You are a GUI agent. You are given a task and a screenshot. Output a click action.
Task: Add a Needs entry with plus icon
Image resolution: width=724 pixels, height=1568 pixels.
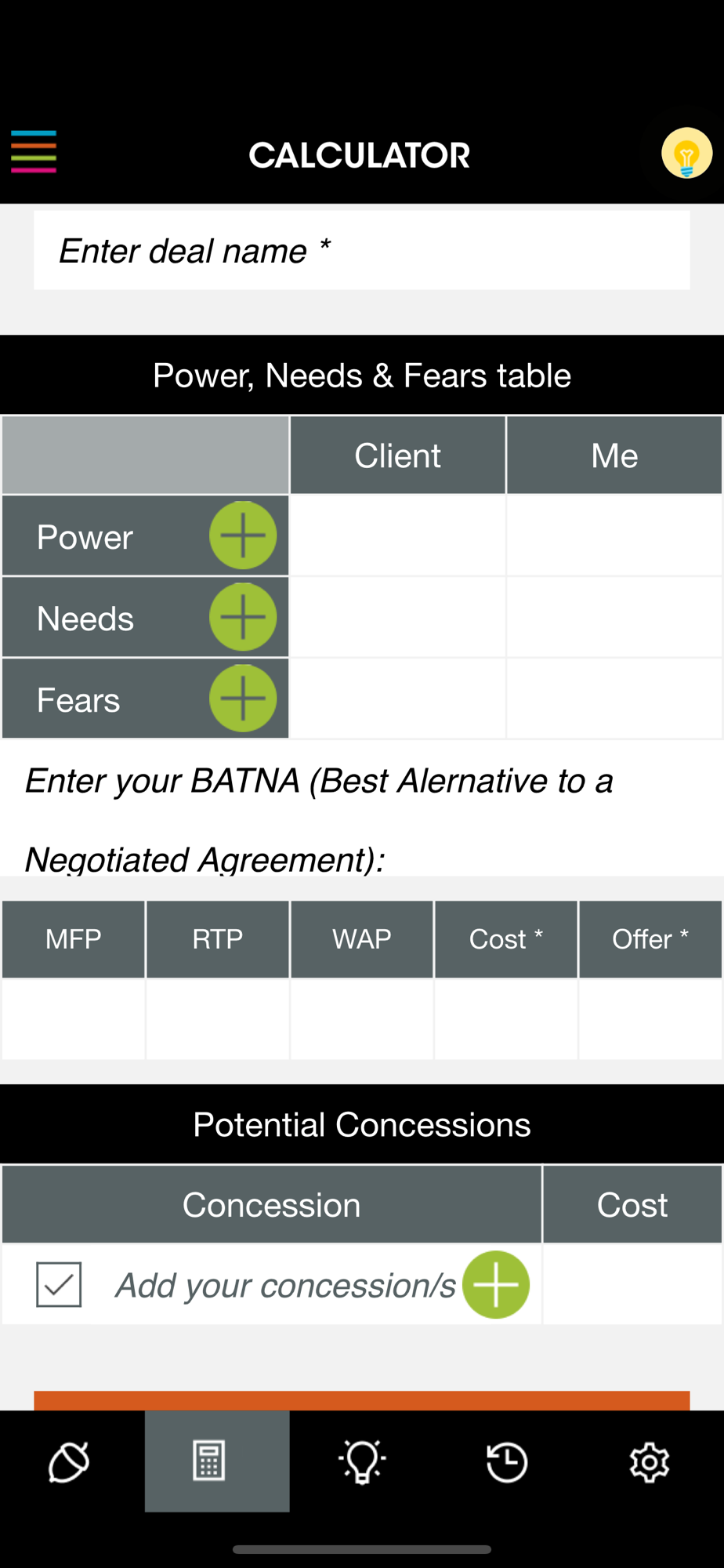pos(243,617)
